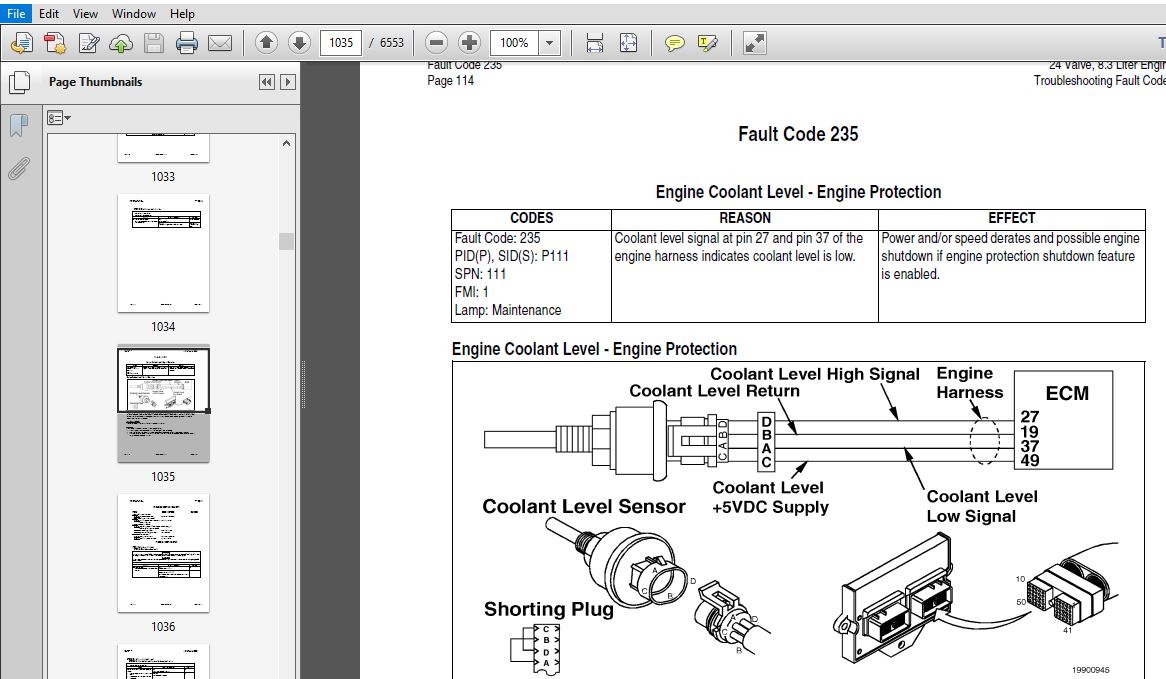Expand the Page Thumbnails panel arrow
This screenshot has height=679, width=1166.
[288, 82]
